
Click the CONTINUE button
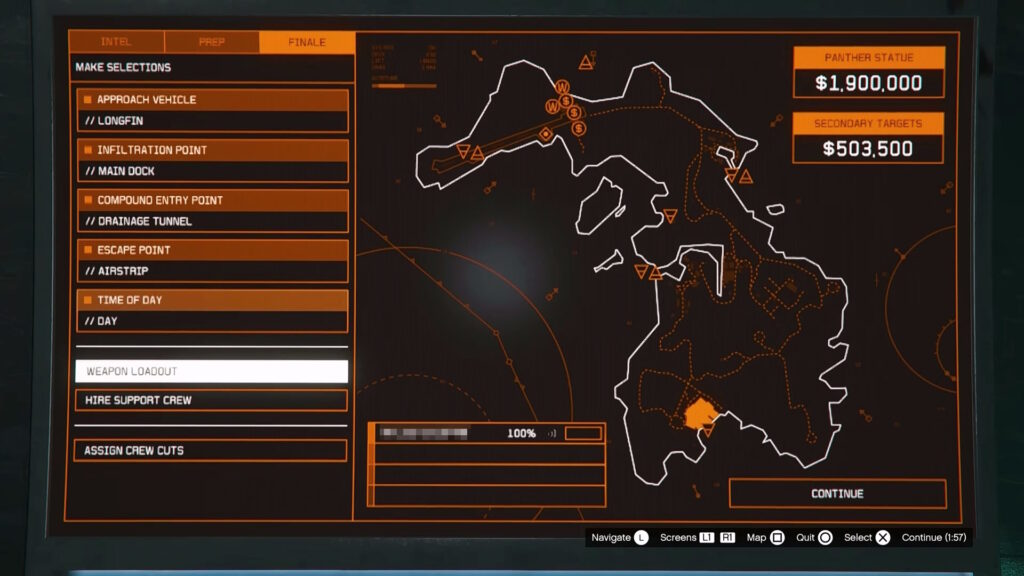click(837, 494)
